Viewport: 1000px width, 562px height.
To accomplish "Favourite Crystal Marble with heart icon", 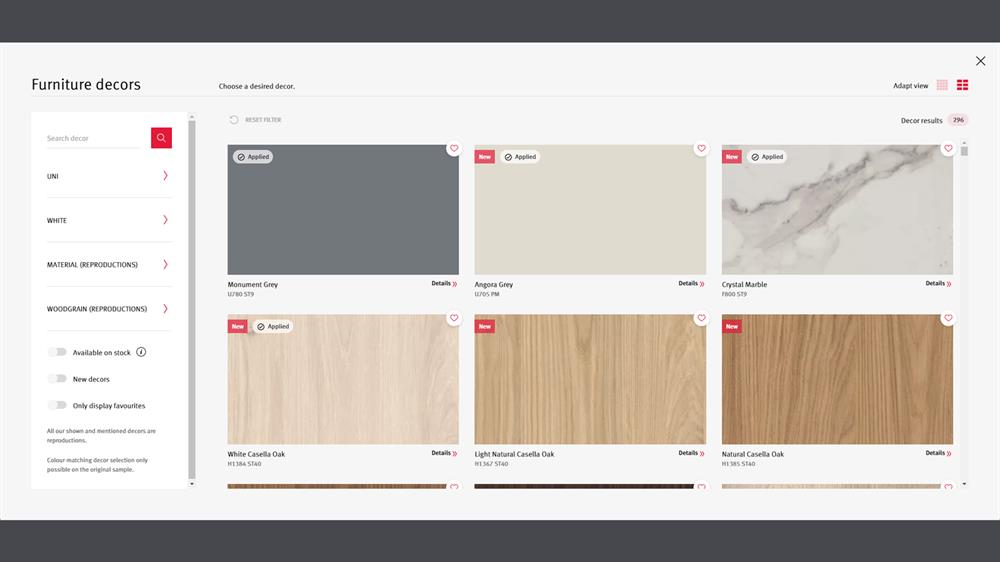I will point(948,149).
